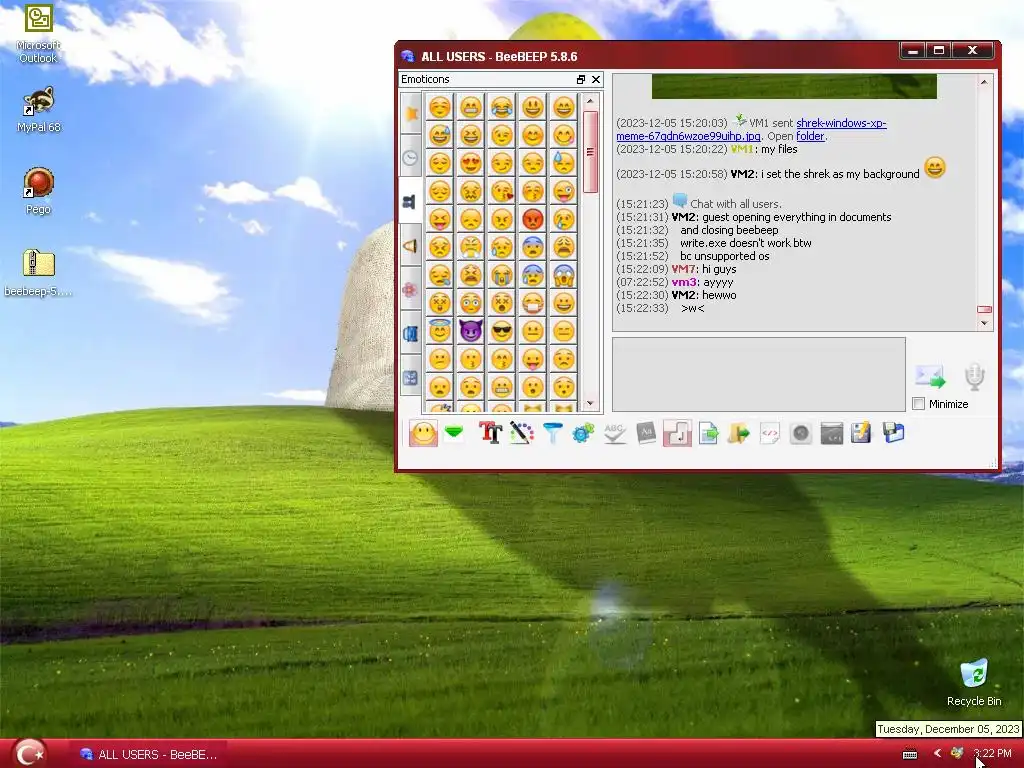Close the Emoticons panel

click(x=596, y=79)
